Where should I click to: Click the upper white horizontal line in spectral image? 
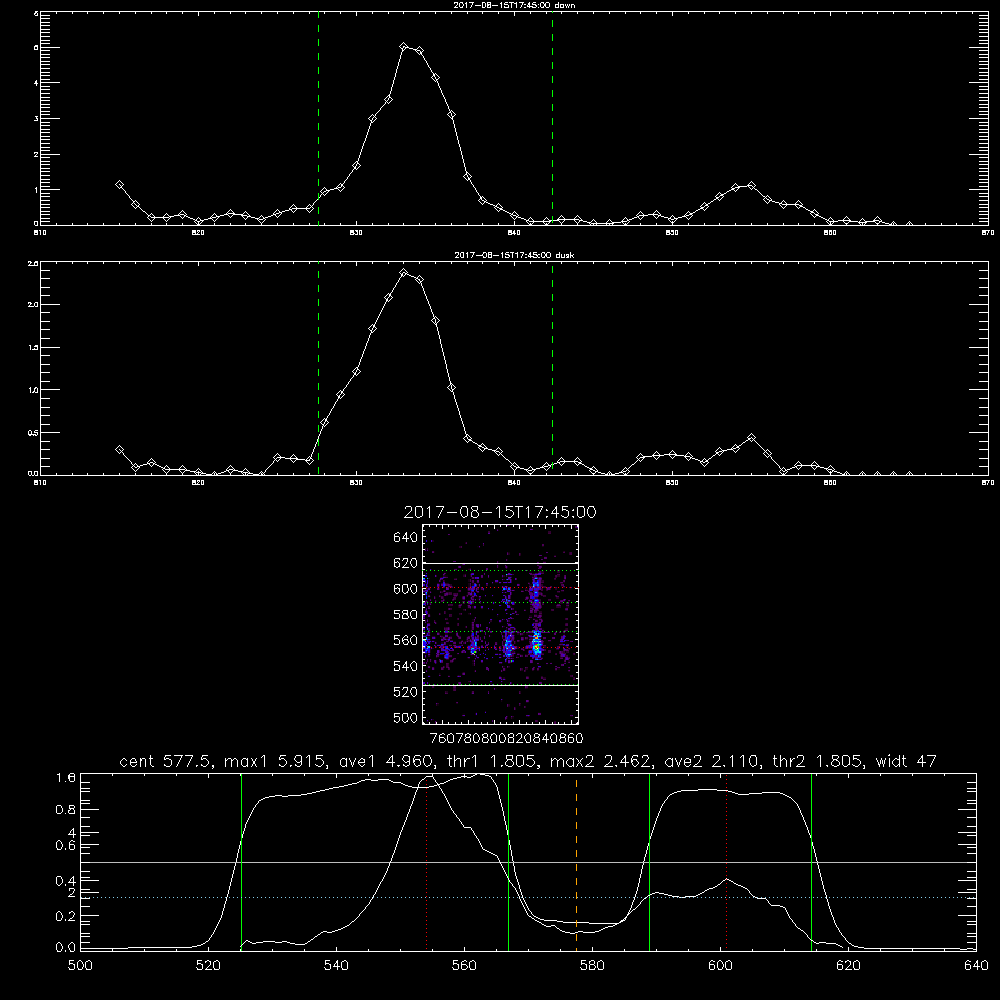click(x=501, y=563)
